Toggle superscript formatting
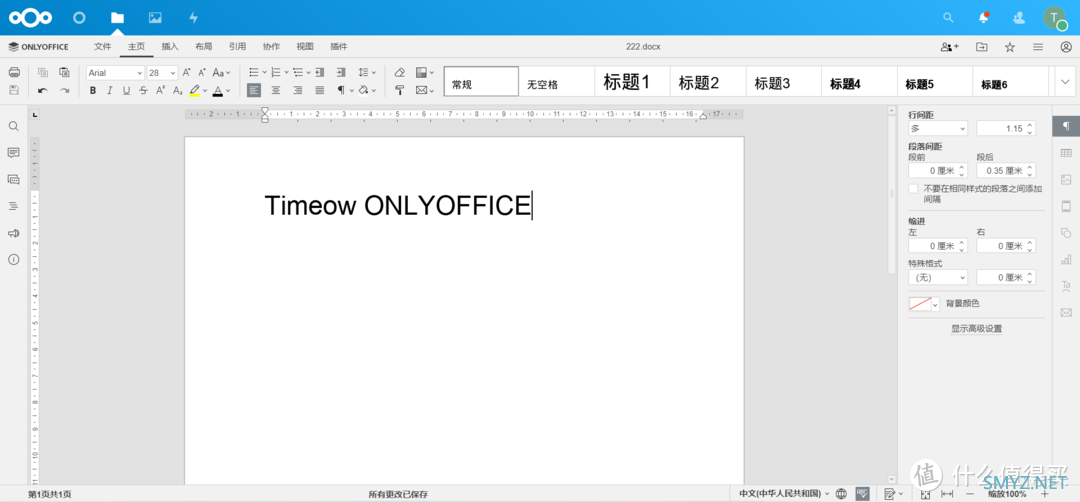The height and width of the screenshot is (502, 1080). coord(160,90)
